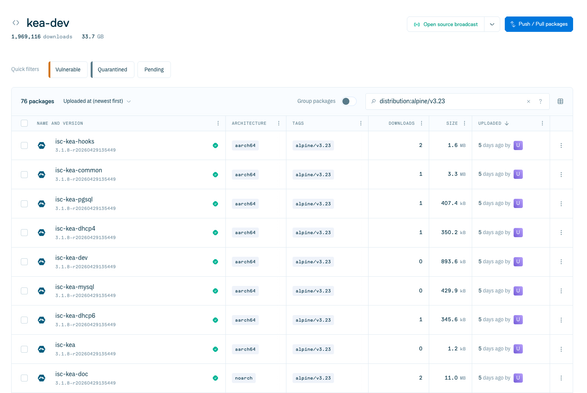
Task: Open Uploaded column options menu
Action: tap(542, 123)
